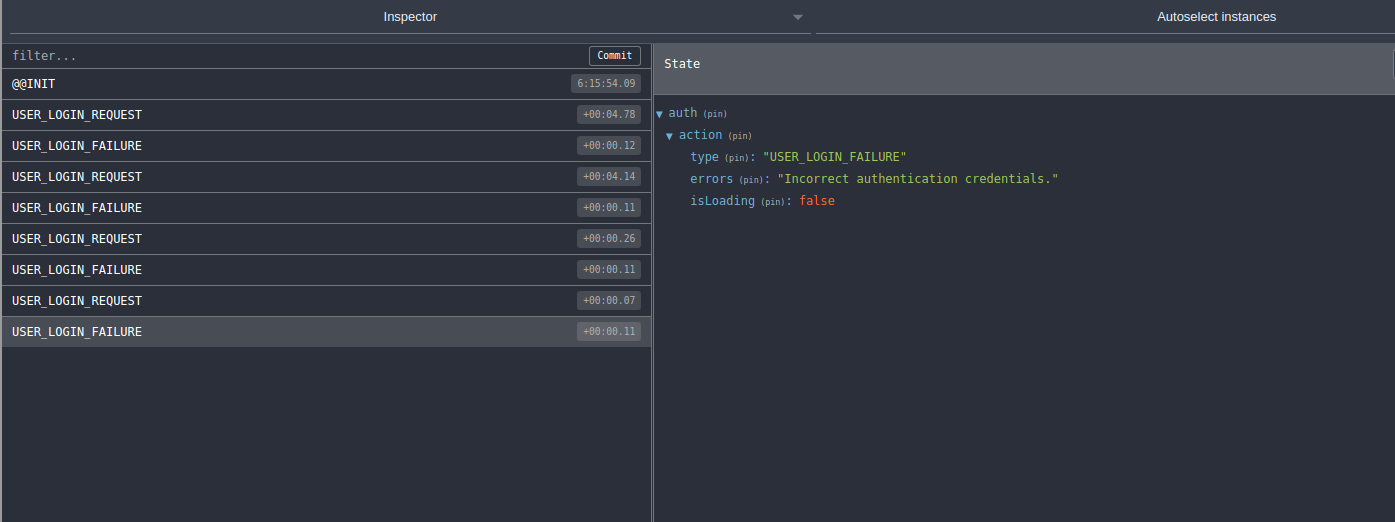Pin the auth state key
Image resolution: width=1395 pixels, height=522 pixels.
[714, 114]
